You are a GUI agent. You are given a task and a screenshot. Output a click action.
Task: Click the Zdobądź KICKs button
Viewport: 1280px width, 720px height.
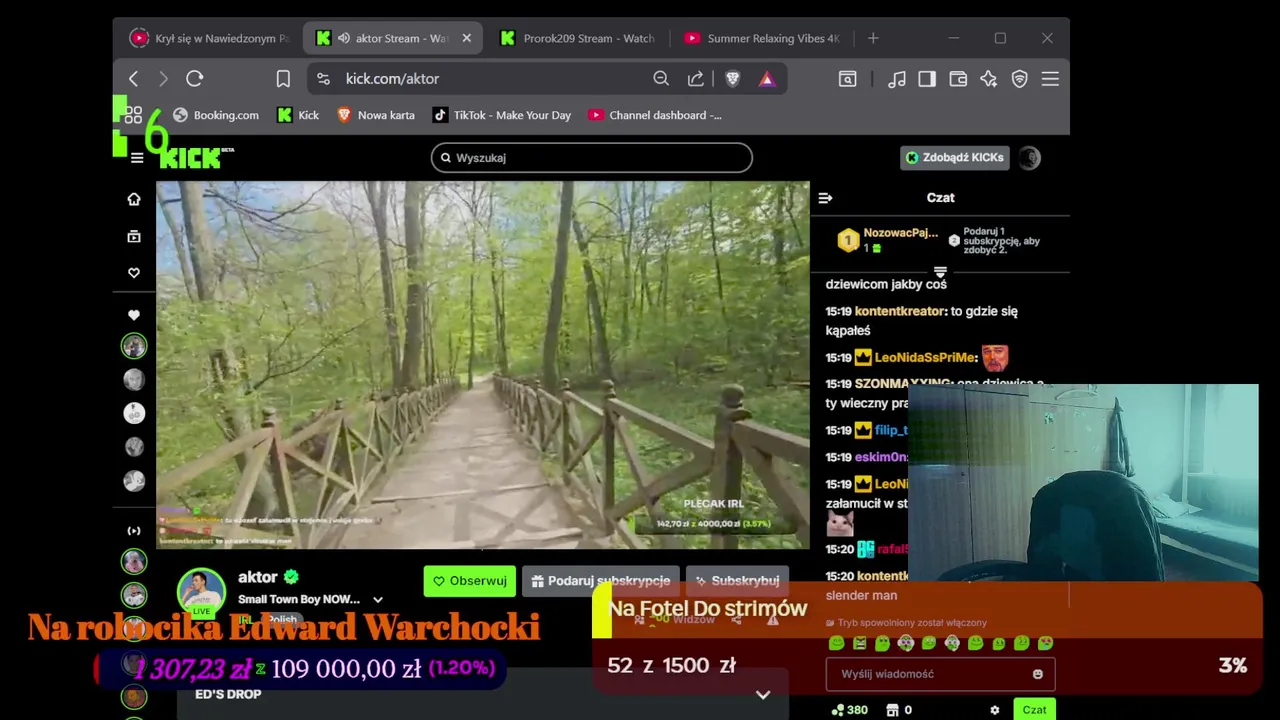955,157
